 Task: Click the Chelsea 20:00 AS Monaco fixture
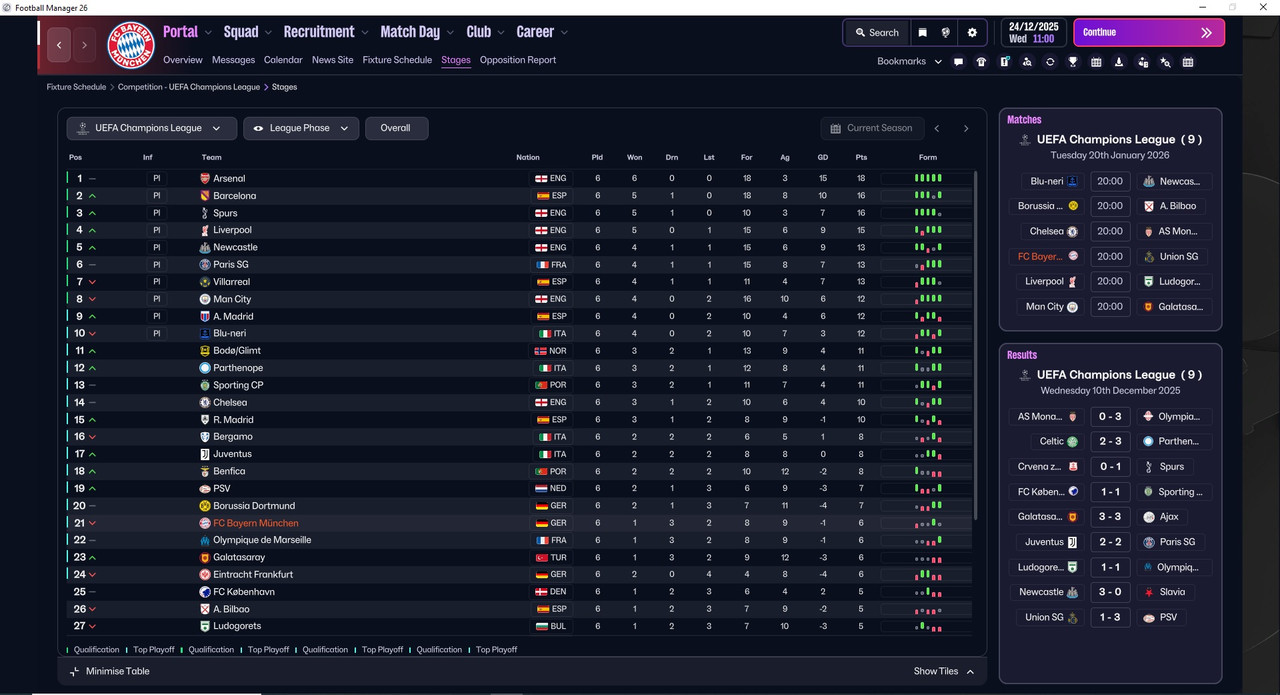1110,231
